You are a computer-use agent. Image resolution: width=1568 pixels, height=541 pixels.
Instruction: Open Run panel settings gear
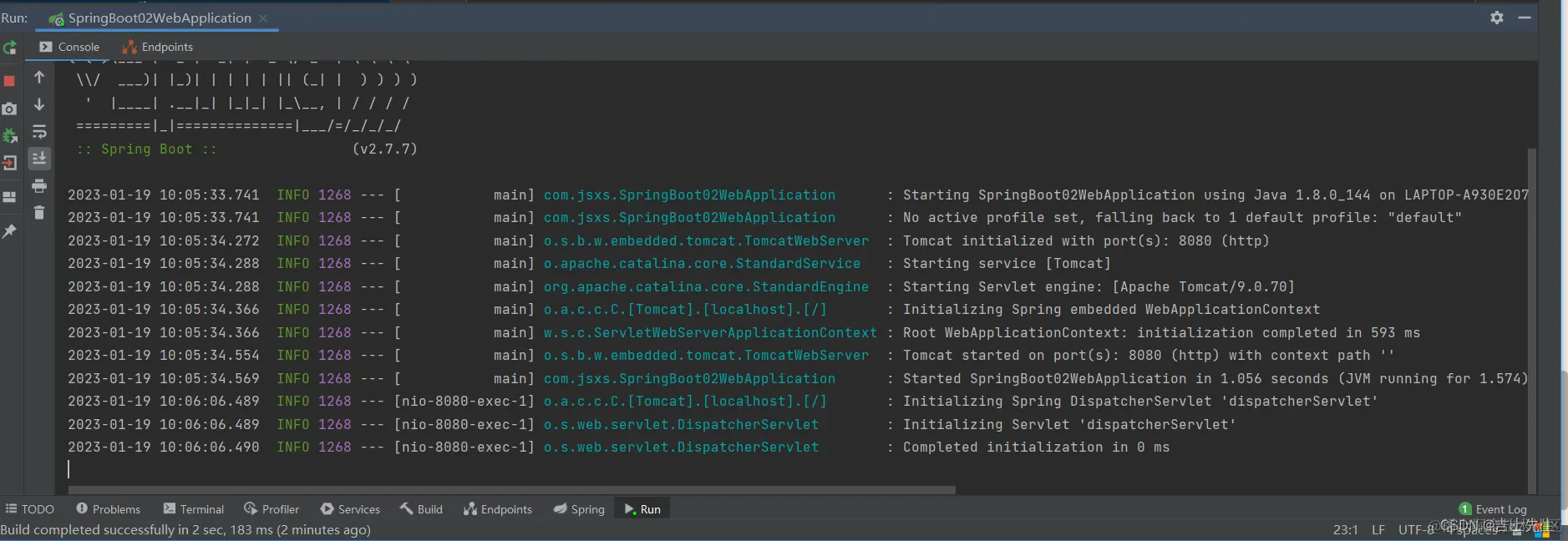1497,18
